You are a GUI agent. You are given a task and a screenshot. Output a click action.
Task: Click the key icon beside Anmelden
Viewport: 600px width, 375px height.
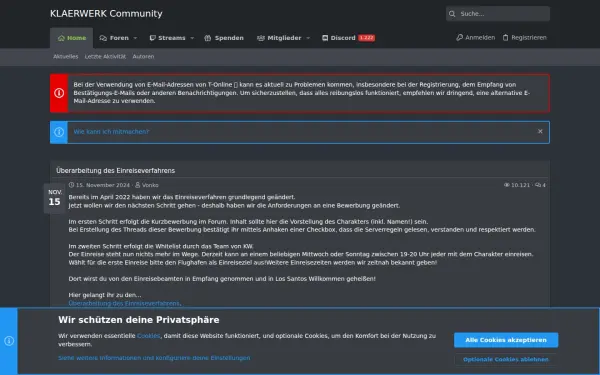(459, 38)
